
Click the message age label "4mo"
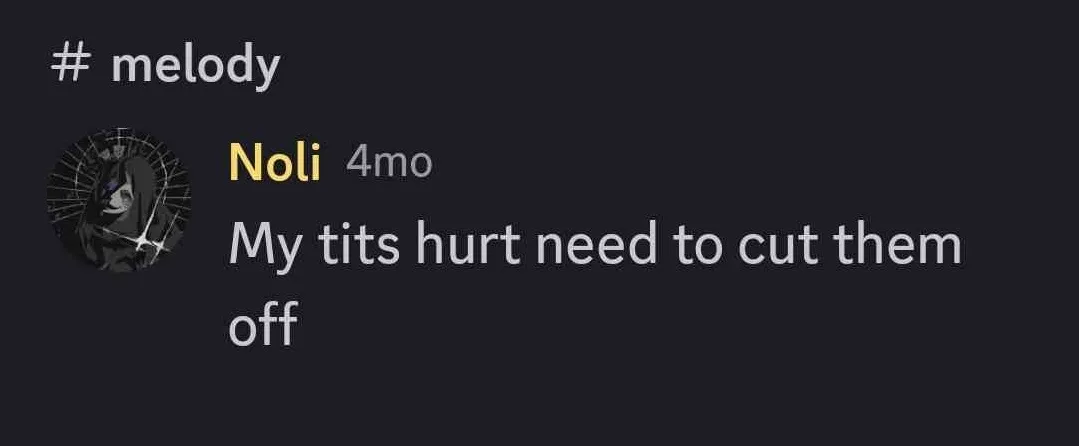tap(388, 162)
